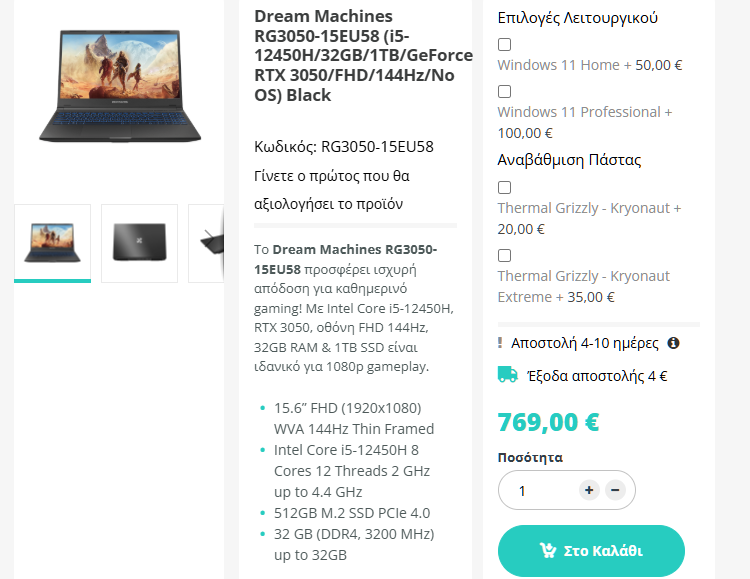750x579 pixels.
Task: Click the Windows 11 Home label text
Action: point(558,65)
